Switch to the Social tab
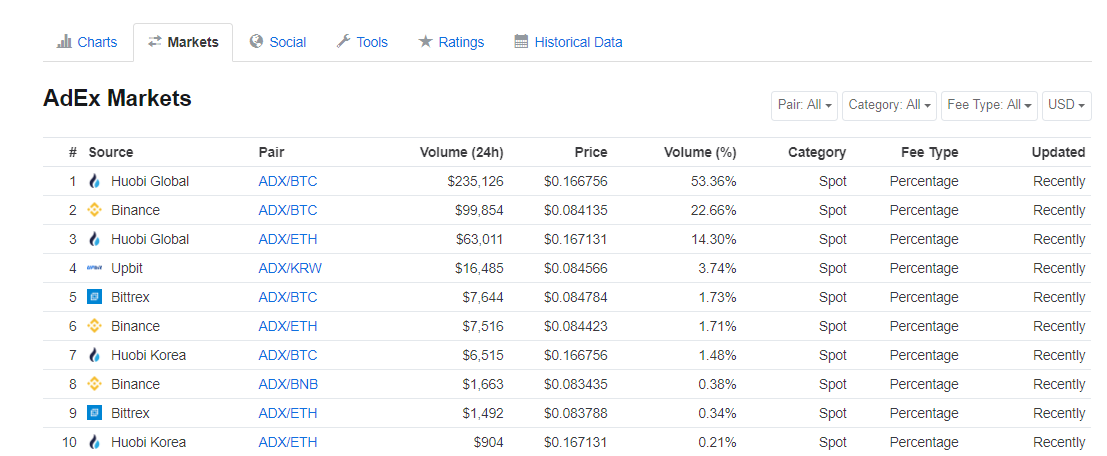Viewport: 1107px width, 456px height. click(x=278, y=42)
